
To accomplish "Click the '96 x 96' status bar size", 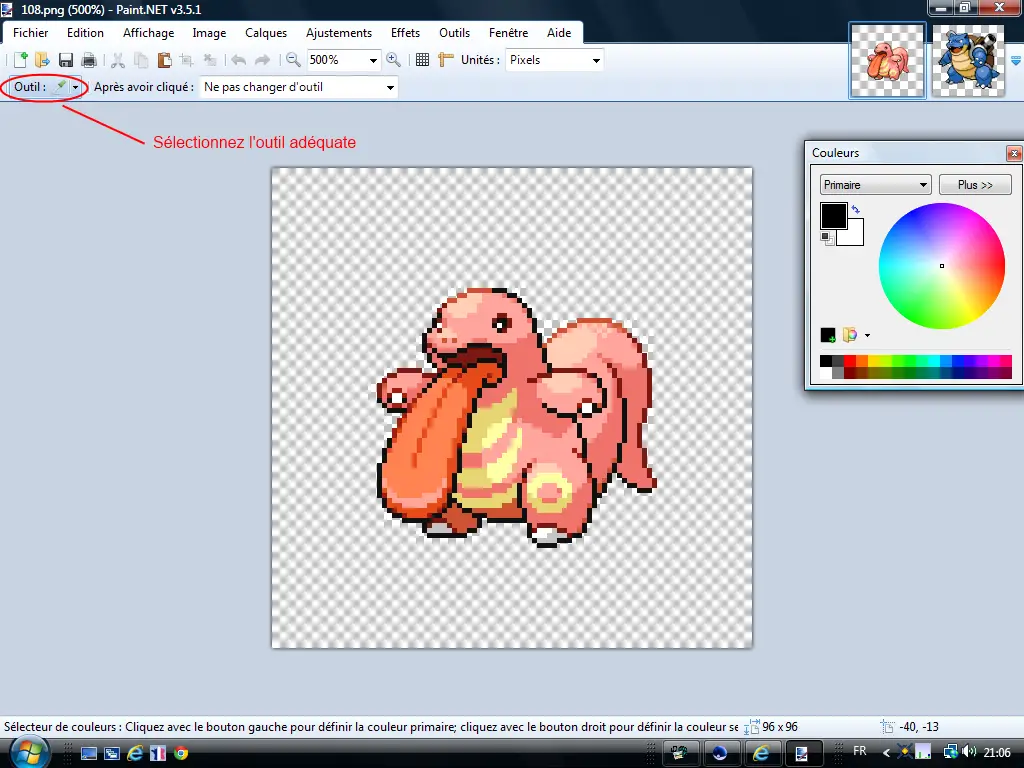I will tap(780, 727).
